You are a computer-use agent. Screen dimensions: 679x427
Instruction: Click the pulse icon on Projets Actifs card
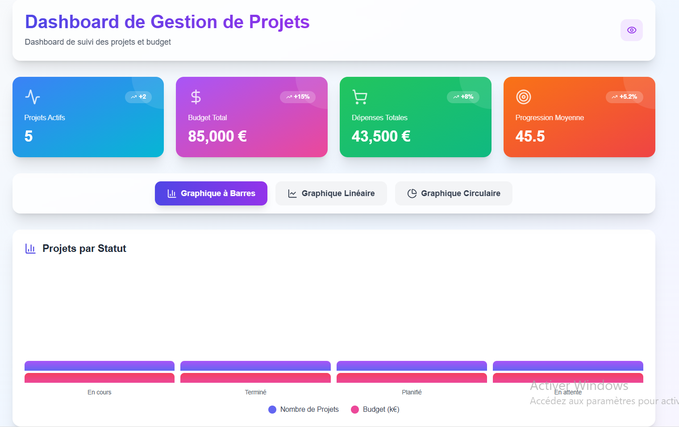point(33,97)
